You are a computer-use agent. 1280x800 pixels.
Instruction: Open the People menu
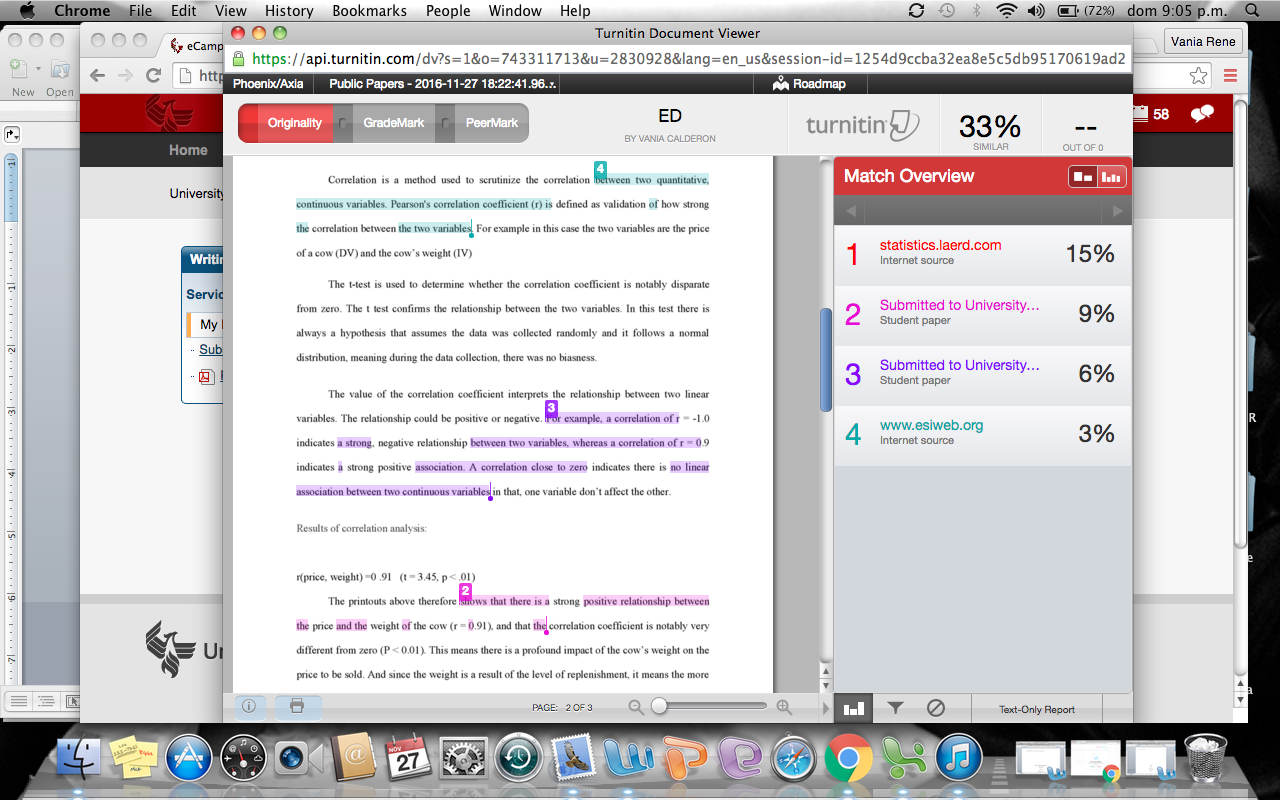[x=448, y=11]
